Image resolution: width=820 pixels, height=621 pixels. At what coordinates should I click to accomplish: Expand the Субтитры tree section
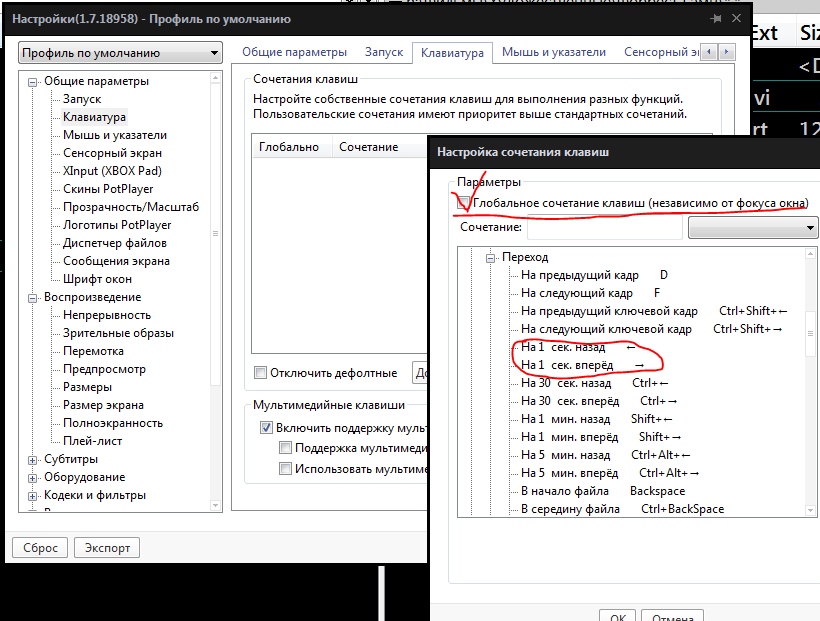(x=33, y=459)
